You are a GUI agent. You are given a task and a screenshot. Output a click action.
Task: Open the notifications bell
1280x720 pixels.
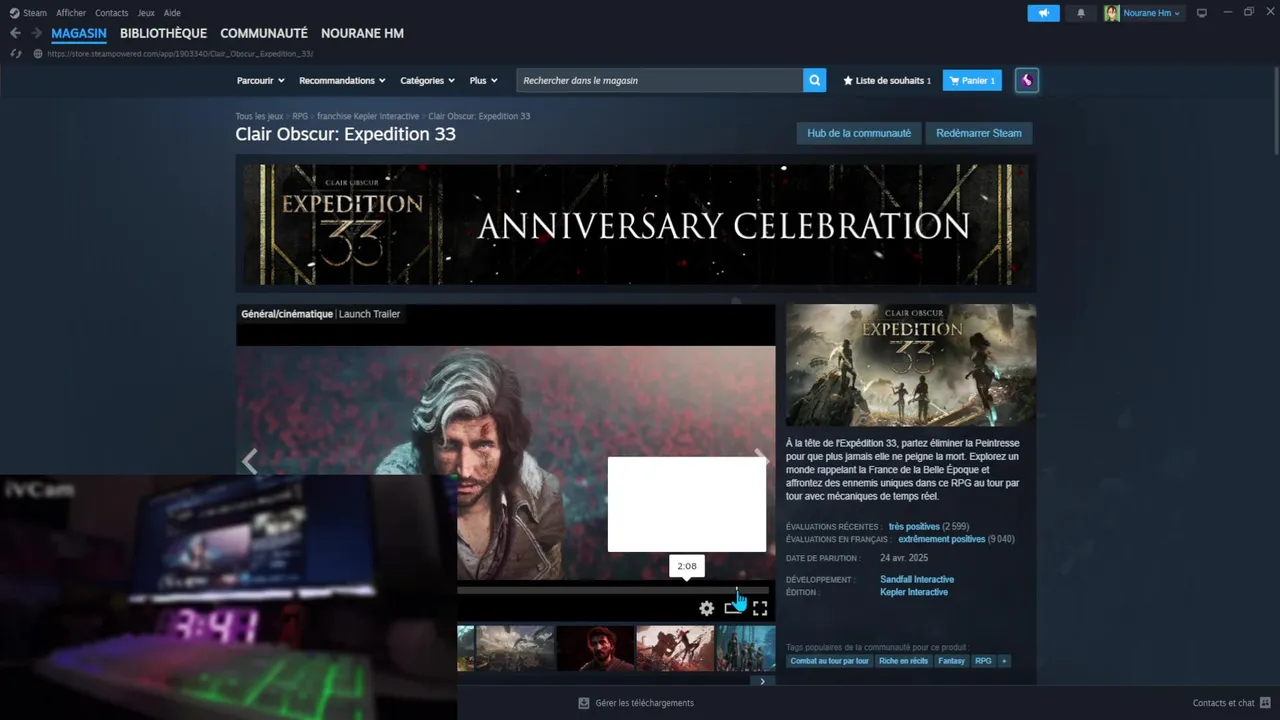[x=1081, y=13]
